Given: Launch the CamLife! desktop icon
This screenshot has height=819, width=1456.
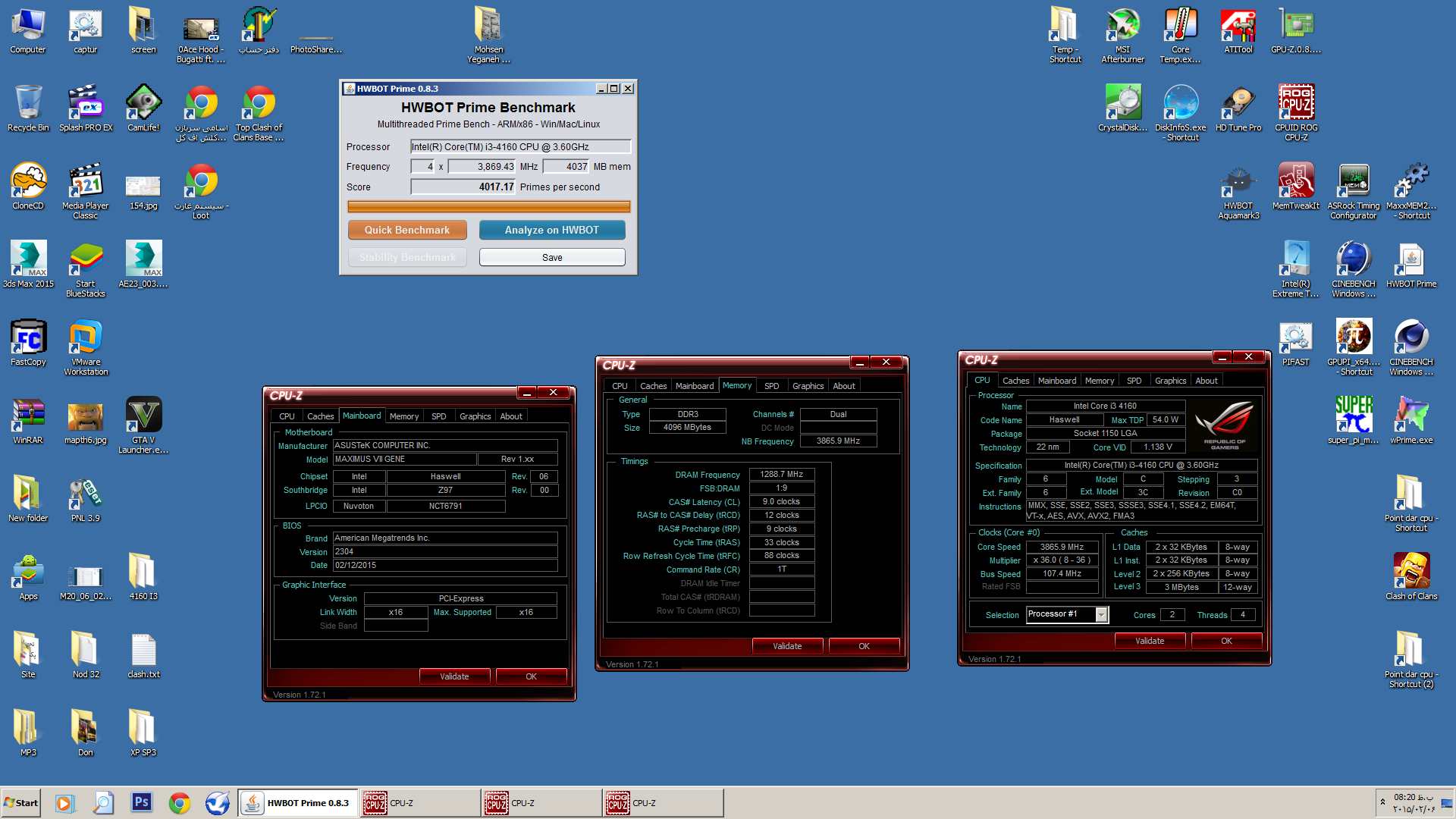Looking at the screenshot, I should (143, 108).
